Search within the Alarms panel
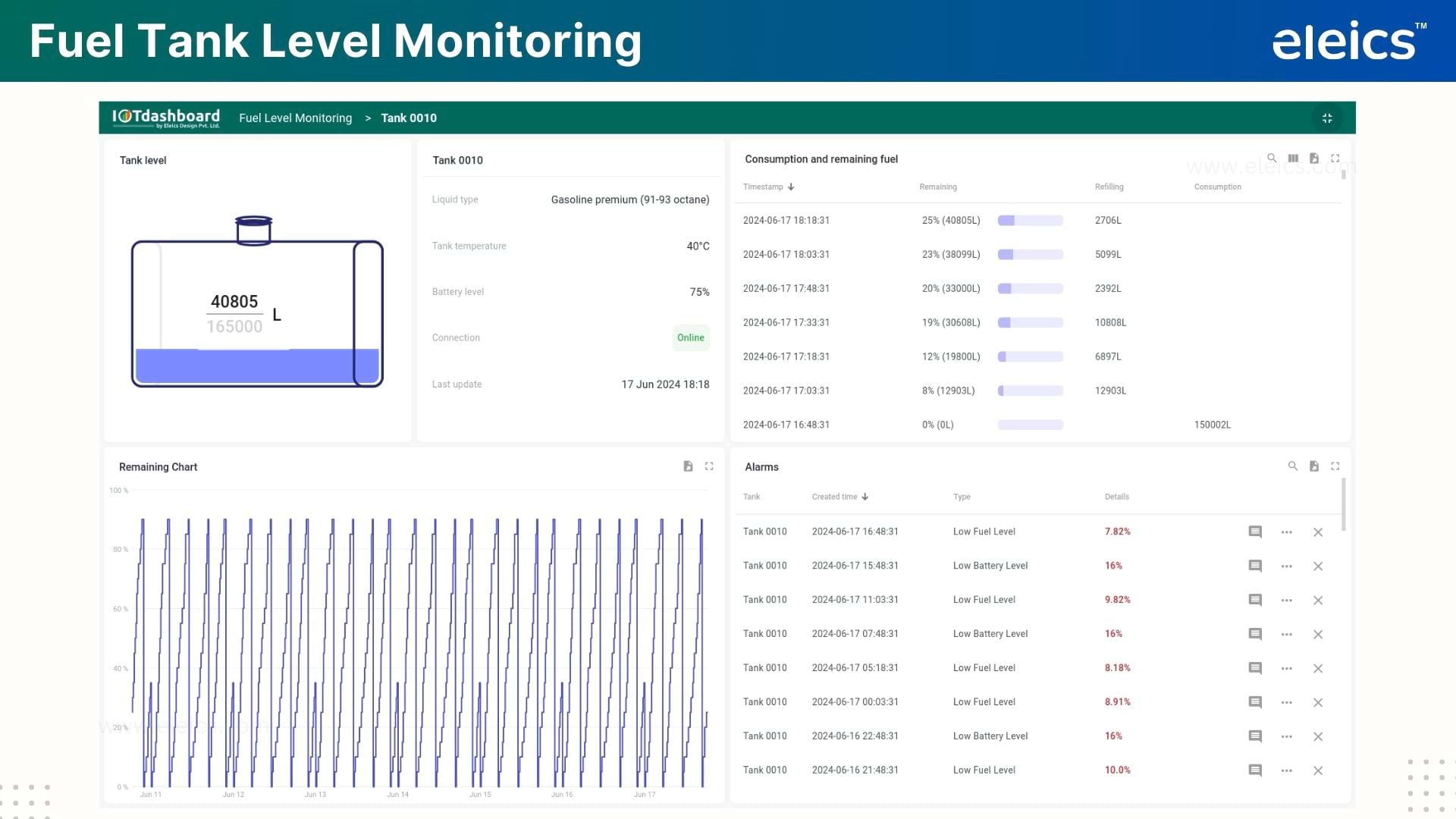The height and width of the screenshot is (819, 1456). [1293, 466]
